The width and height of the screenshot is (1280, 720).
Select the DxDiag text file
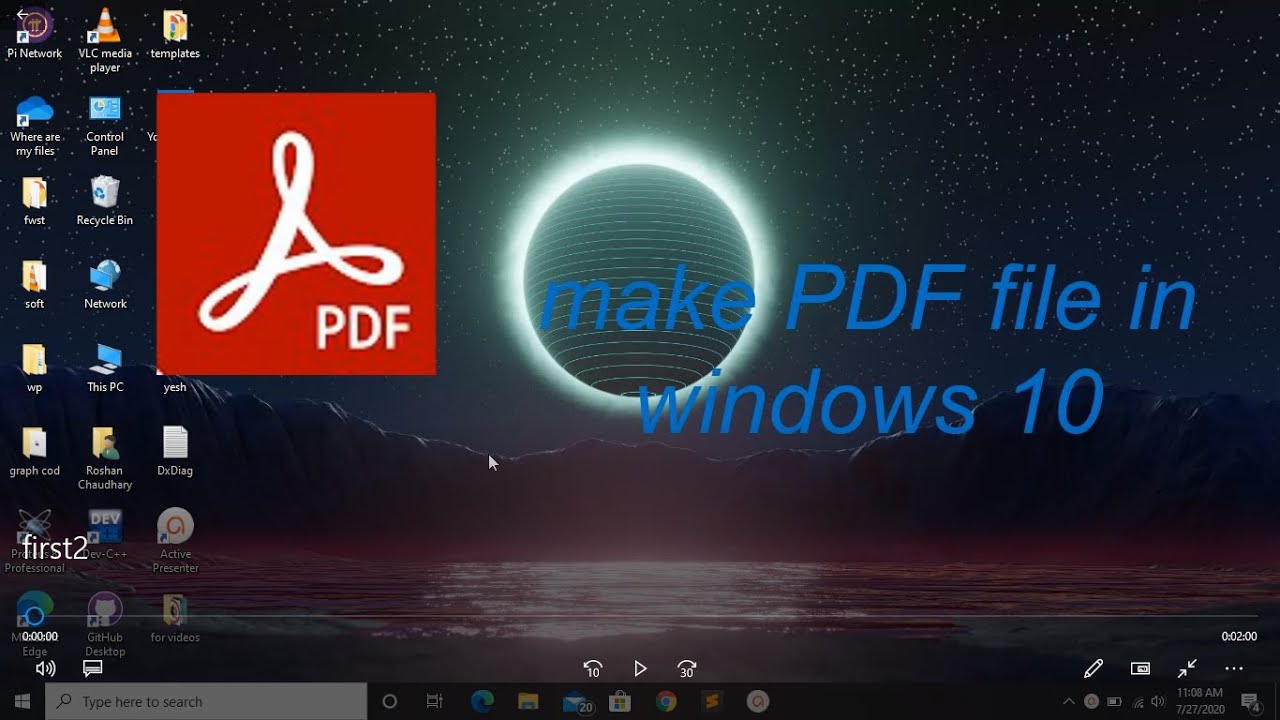(175, 451)
